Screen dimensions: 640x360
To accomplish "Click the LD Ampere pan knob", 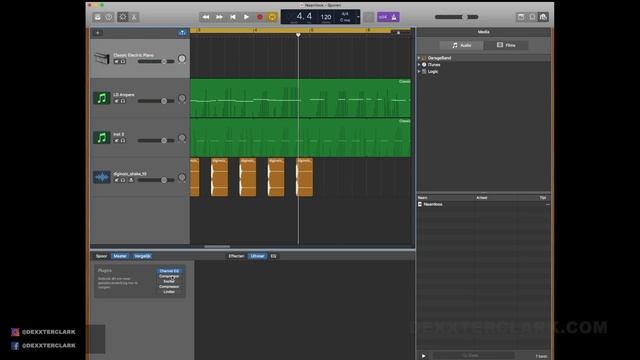I will pos(182,98).
